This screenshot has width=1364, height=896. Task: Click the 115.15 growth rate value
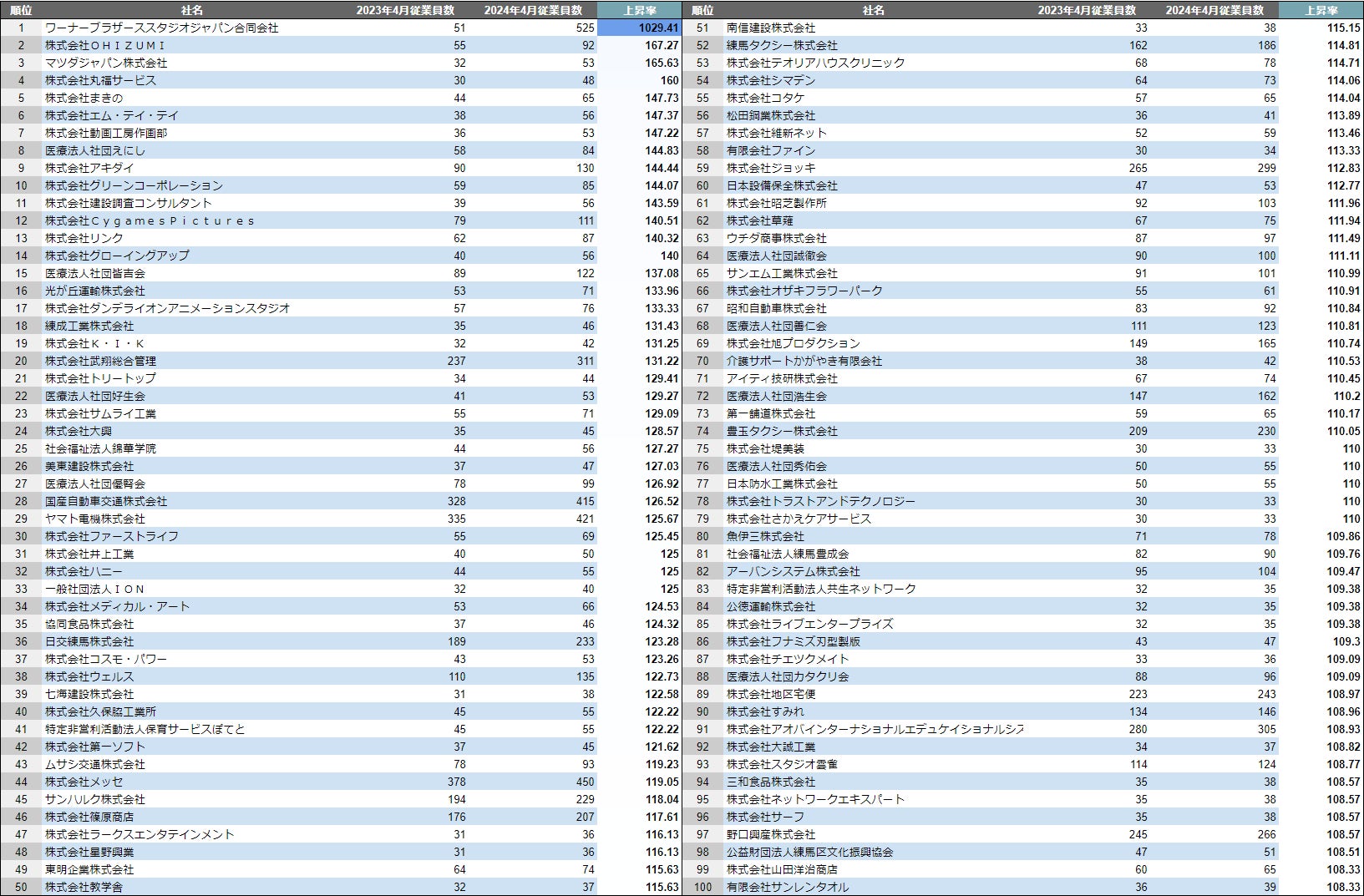click(1344, 28)
